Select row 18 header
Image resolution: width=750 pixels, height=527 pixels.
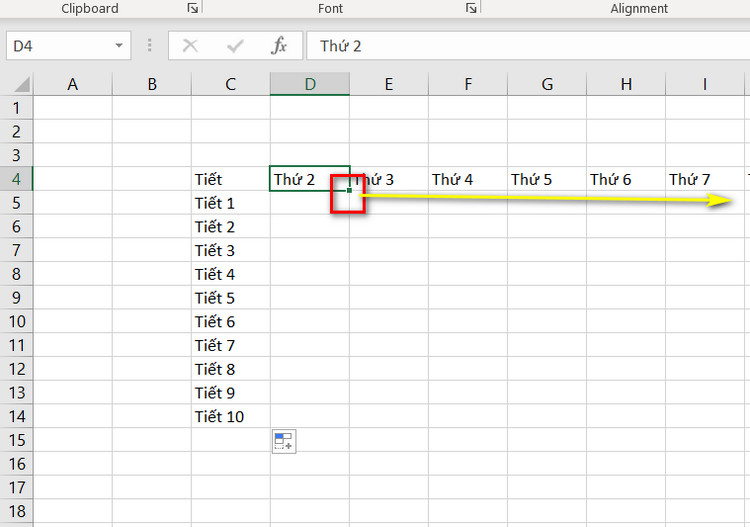coord(16,511)
